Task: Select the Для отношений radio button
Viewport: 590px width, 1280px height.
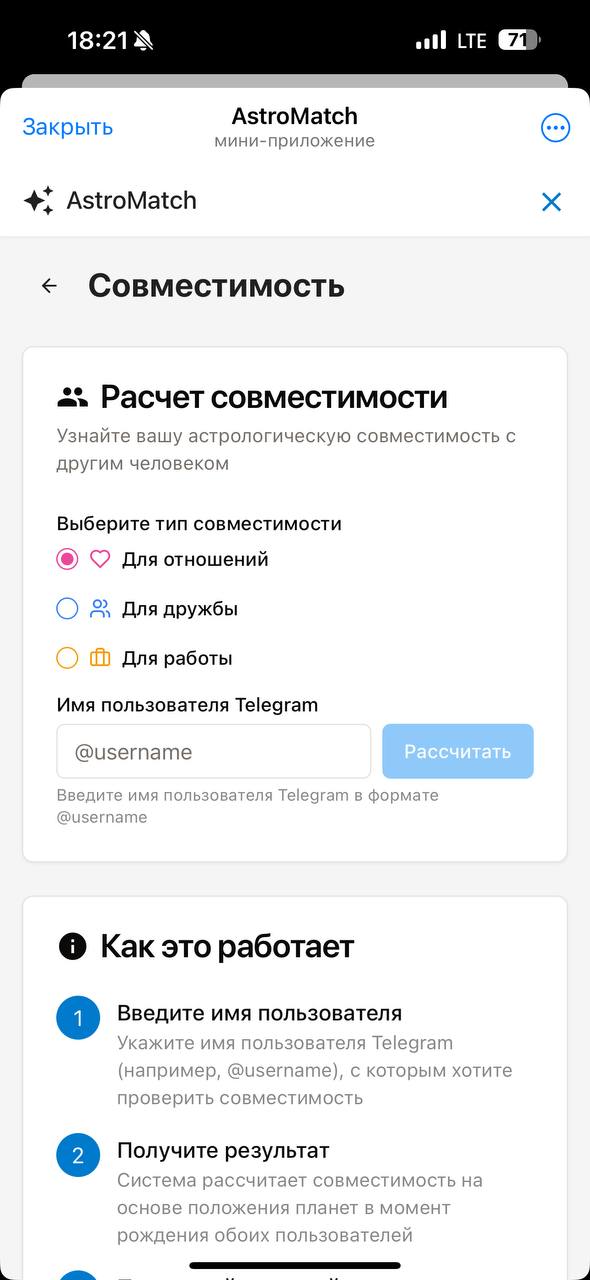Action: point(65,559)
